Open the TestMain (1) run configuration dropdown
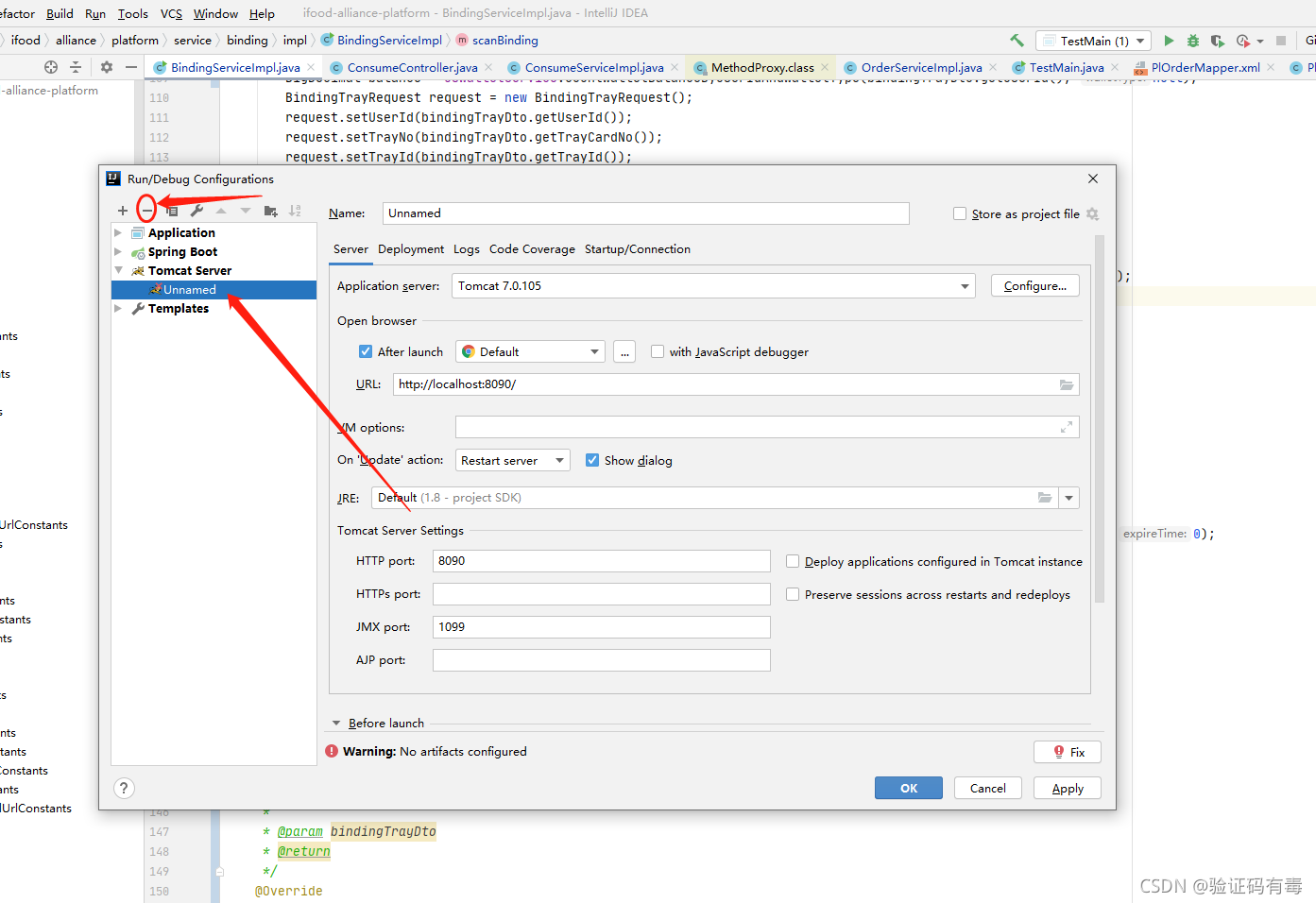 [1093, 41]
